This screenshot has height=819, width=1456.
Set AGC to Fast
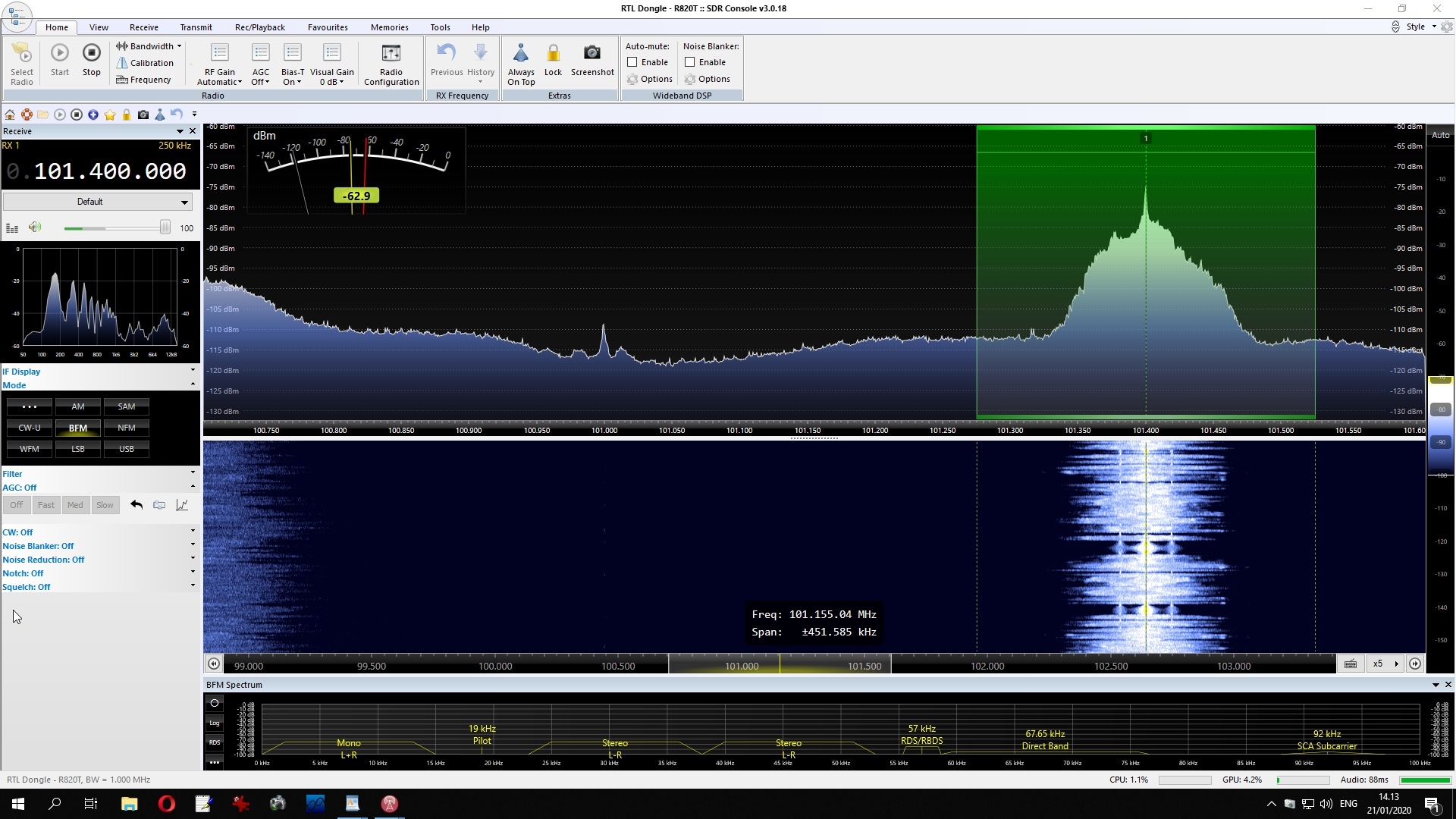pyautogui.click(x=45, y=505)
